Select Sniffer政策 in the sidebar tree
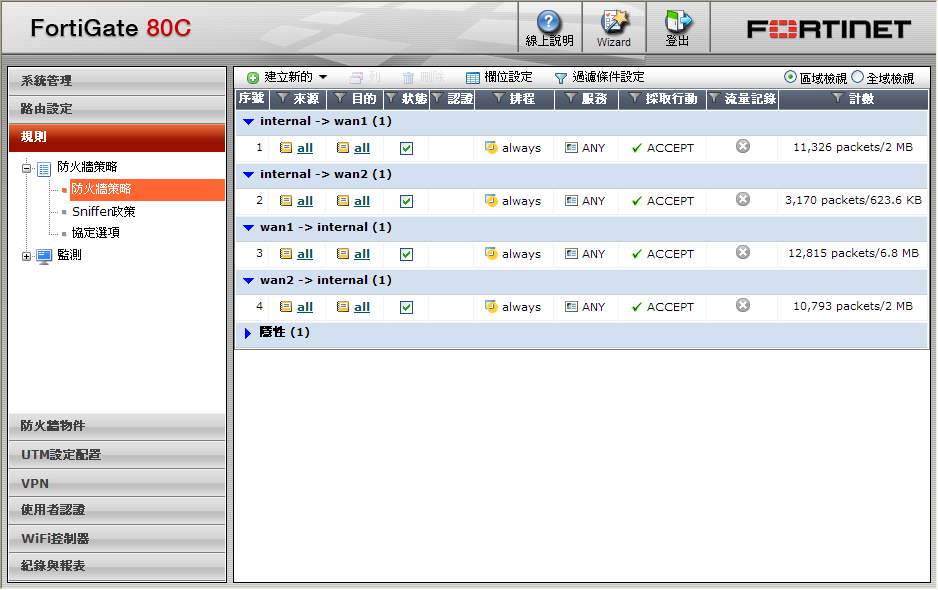Screen dimensions: 938x590 pos(103,211)
